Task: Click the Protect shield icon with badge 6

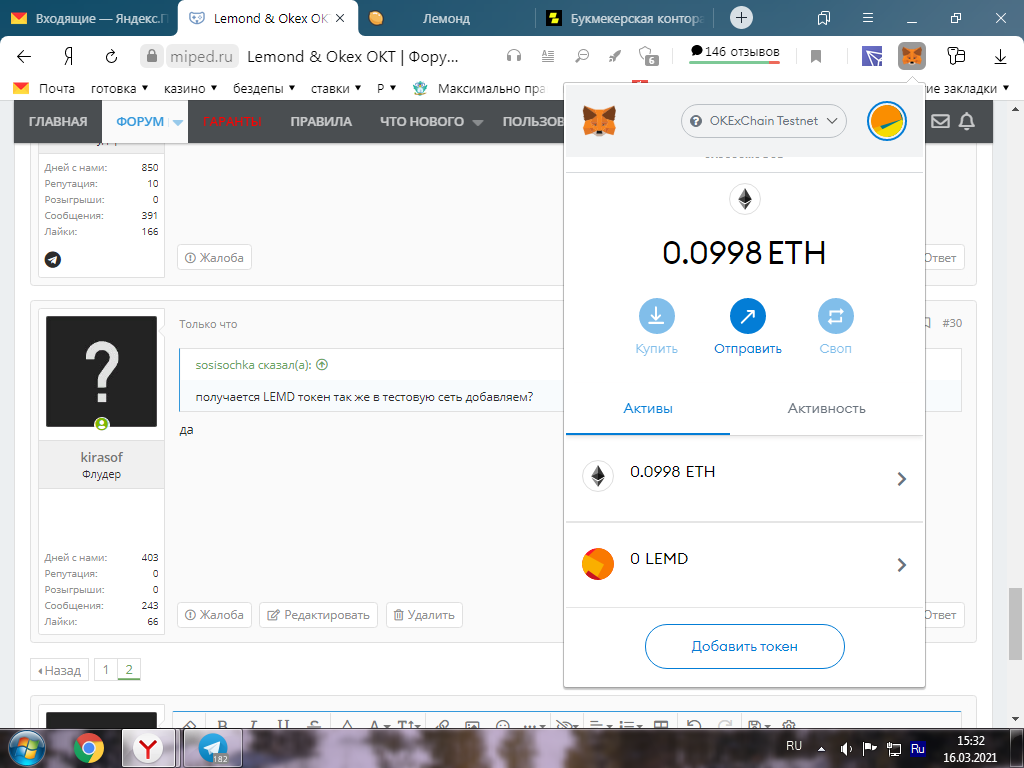Action: [x=648, y=56]
